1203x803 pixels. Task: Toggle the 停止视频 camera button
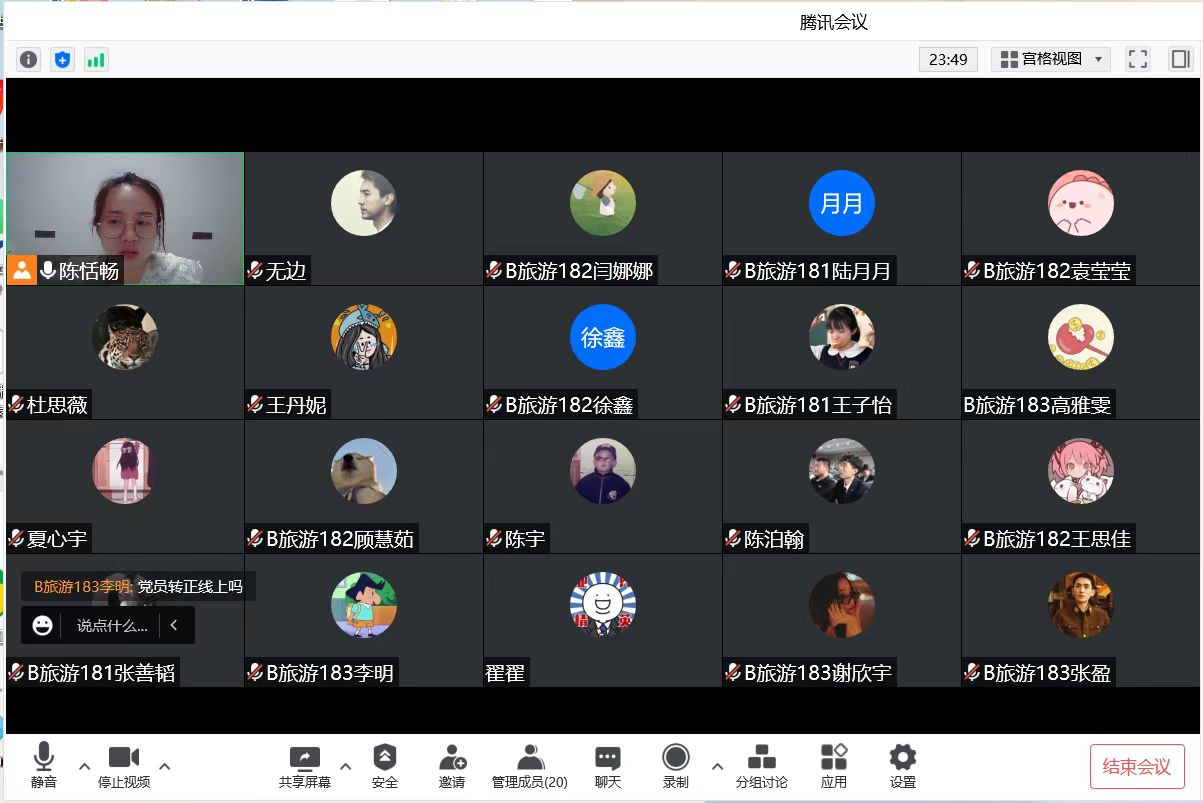tap(124, 767)
